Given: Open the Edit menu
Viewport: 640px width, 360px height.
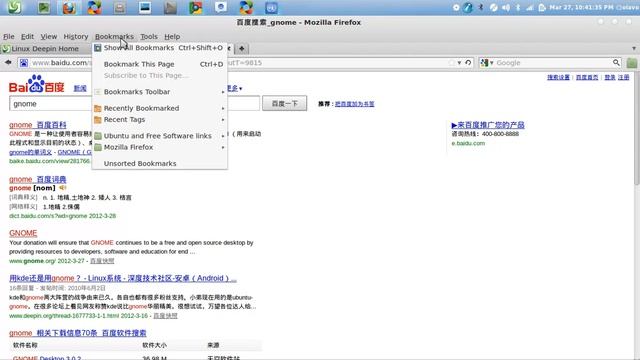Looking at the screenshot, I should point(27,36).
